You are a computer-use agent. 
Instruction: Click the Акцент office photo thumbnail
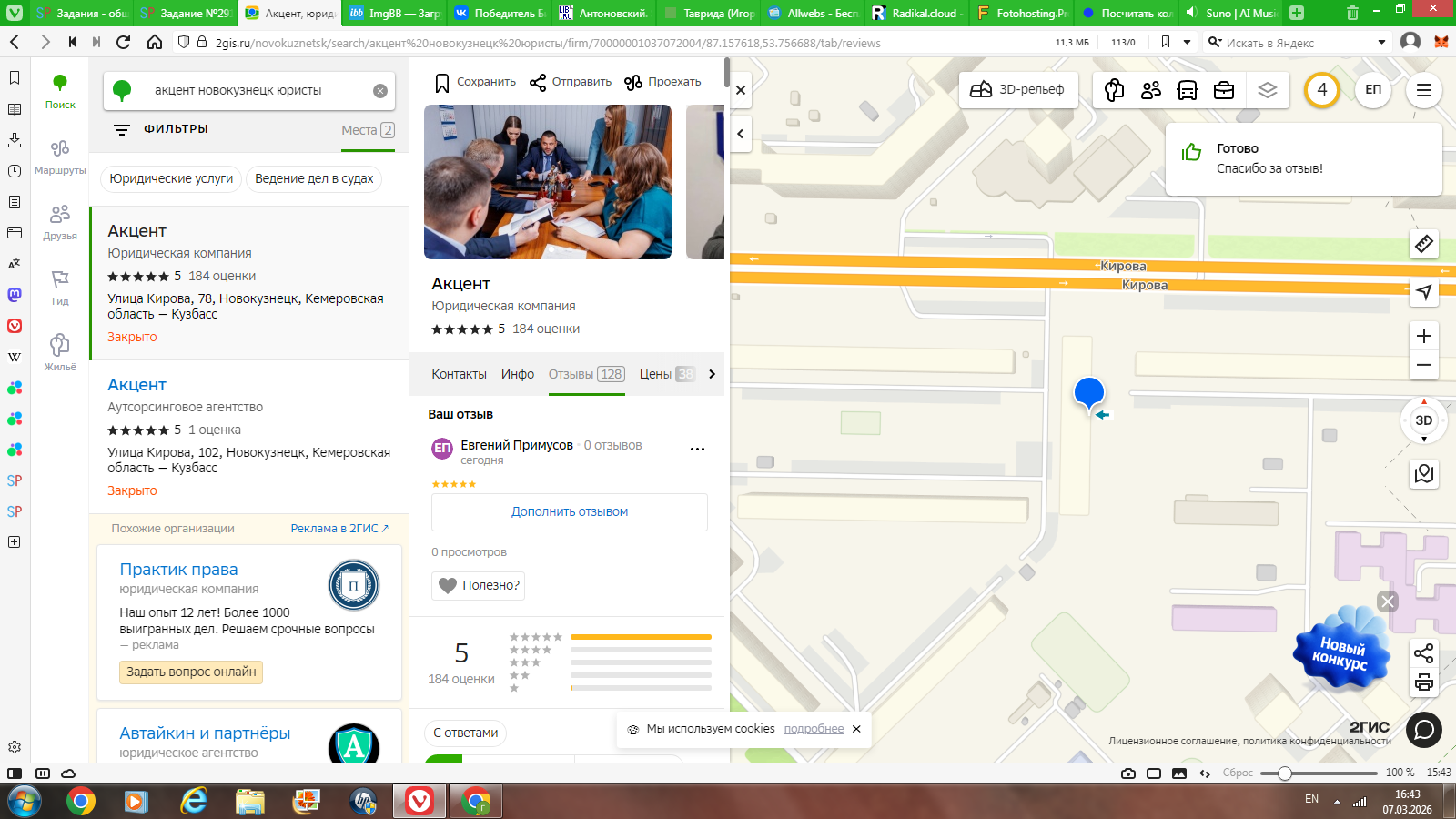[x=548, y=182]
